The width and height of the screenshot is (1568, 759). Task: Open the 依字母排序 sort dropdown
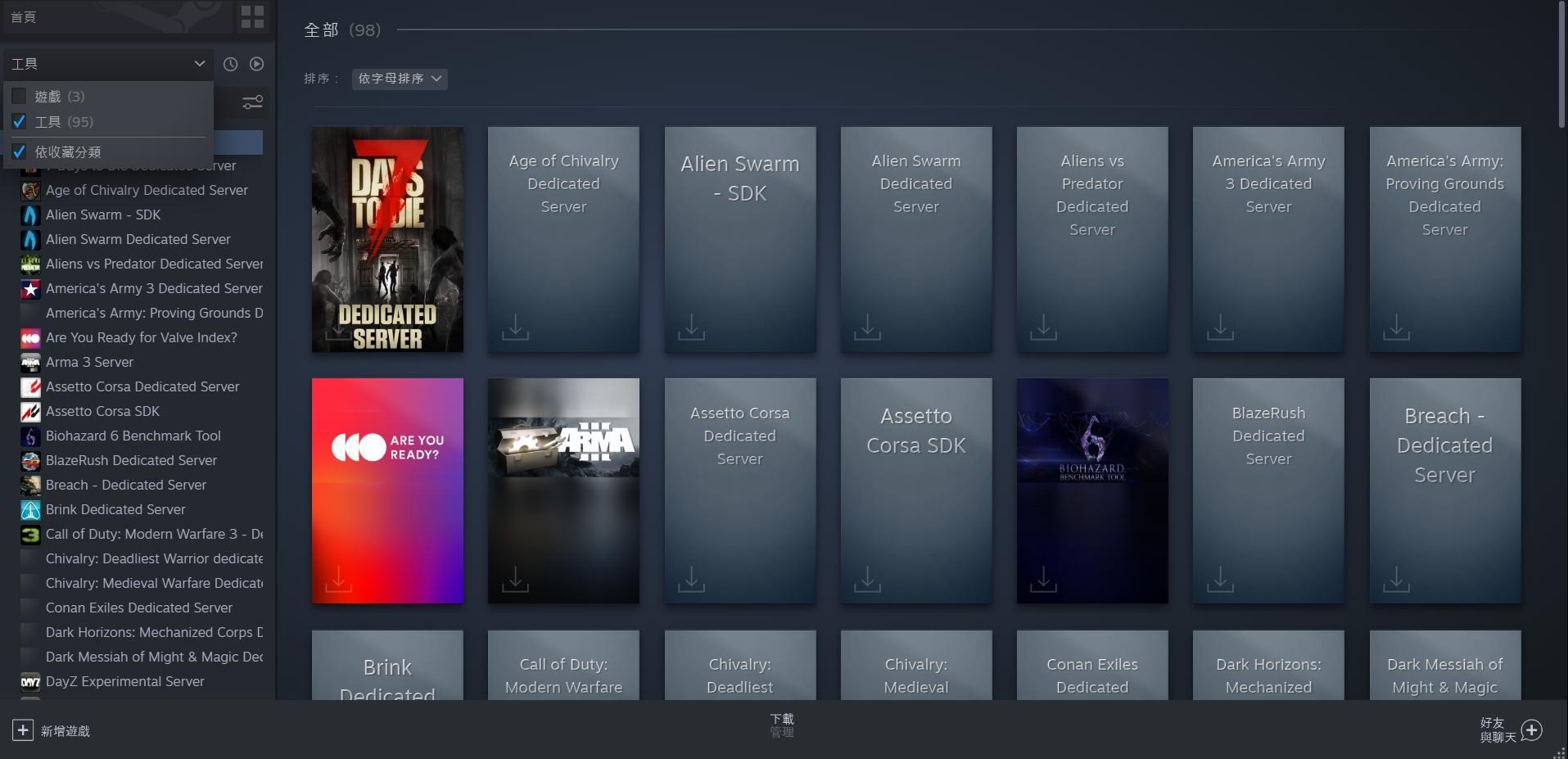[400, 79]
